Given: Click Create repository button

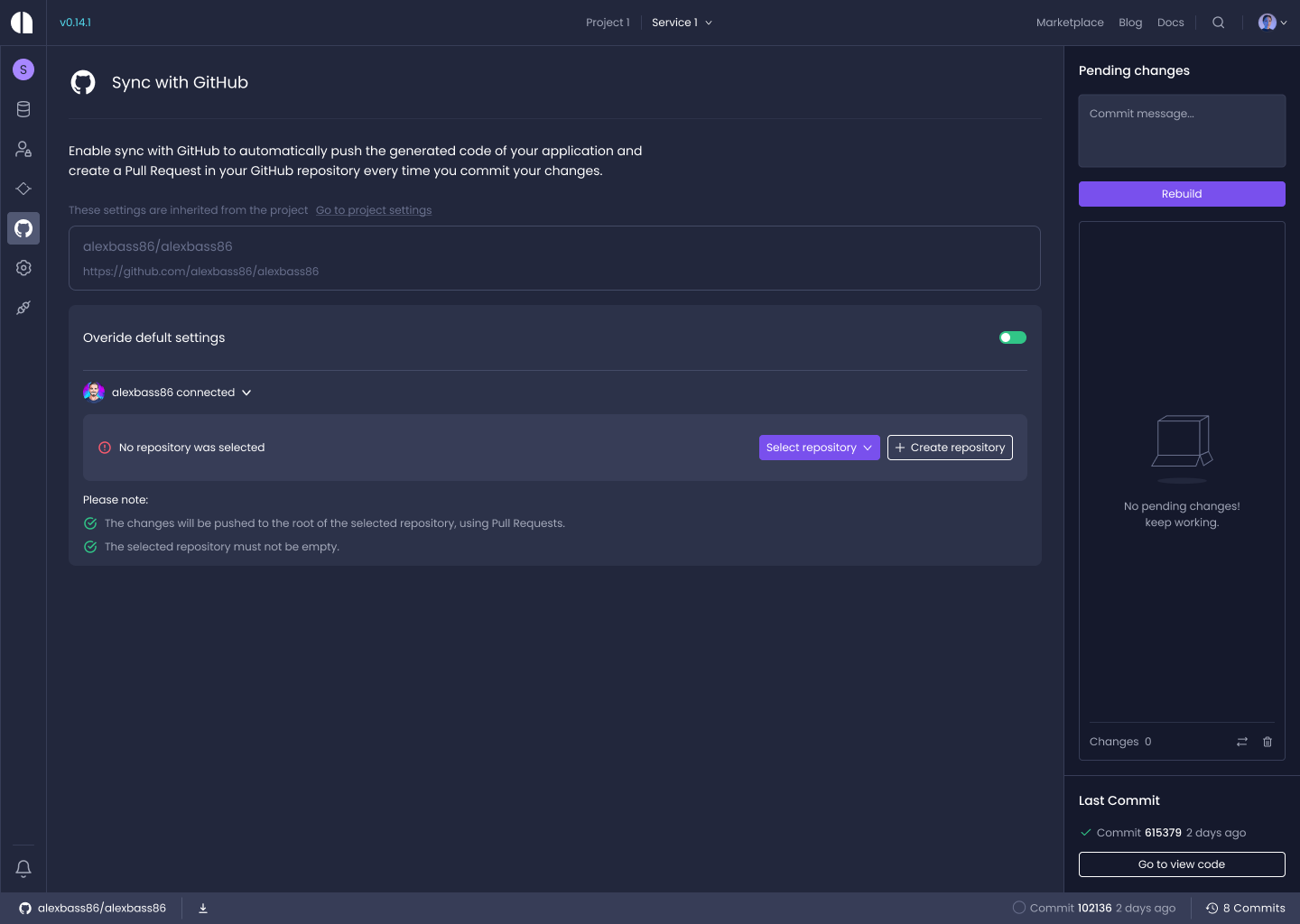Looking at the screenshot, I should 950,448.
